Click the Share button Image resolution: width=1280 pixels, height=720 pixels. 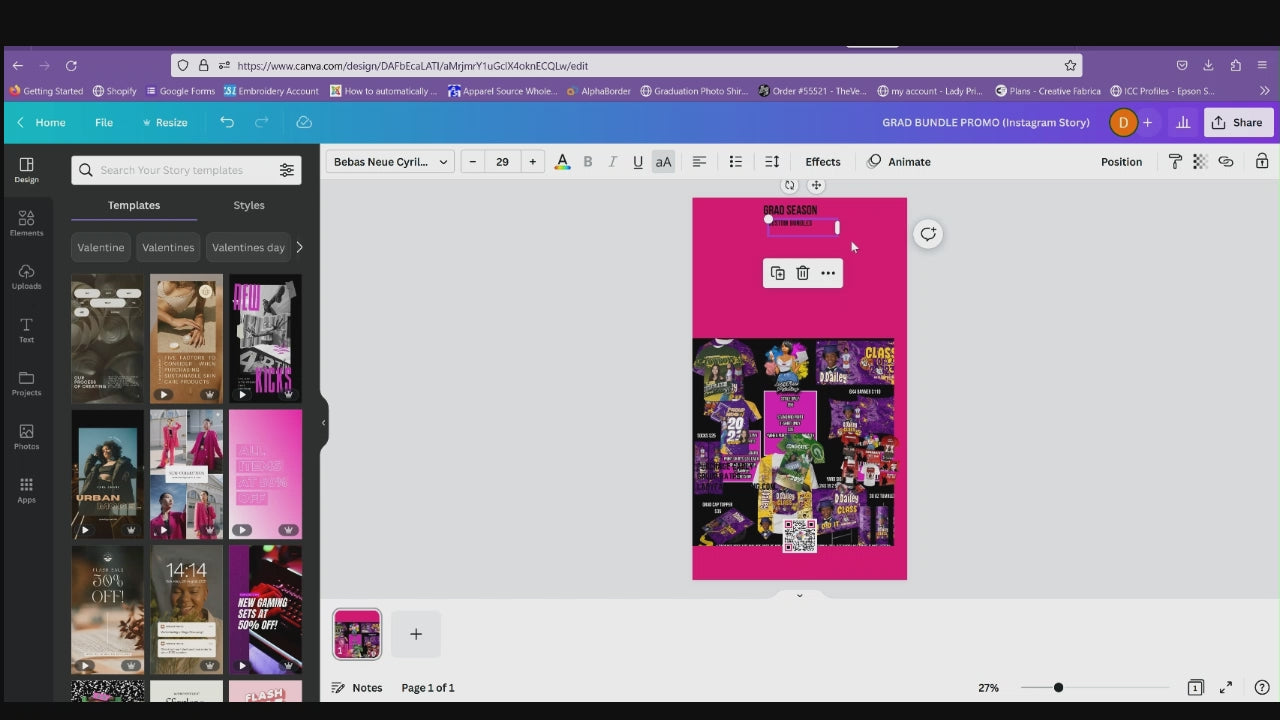coord(1238,122)
